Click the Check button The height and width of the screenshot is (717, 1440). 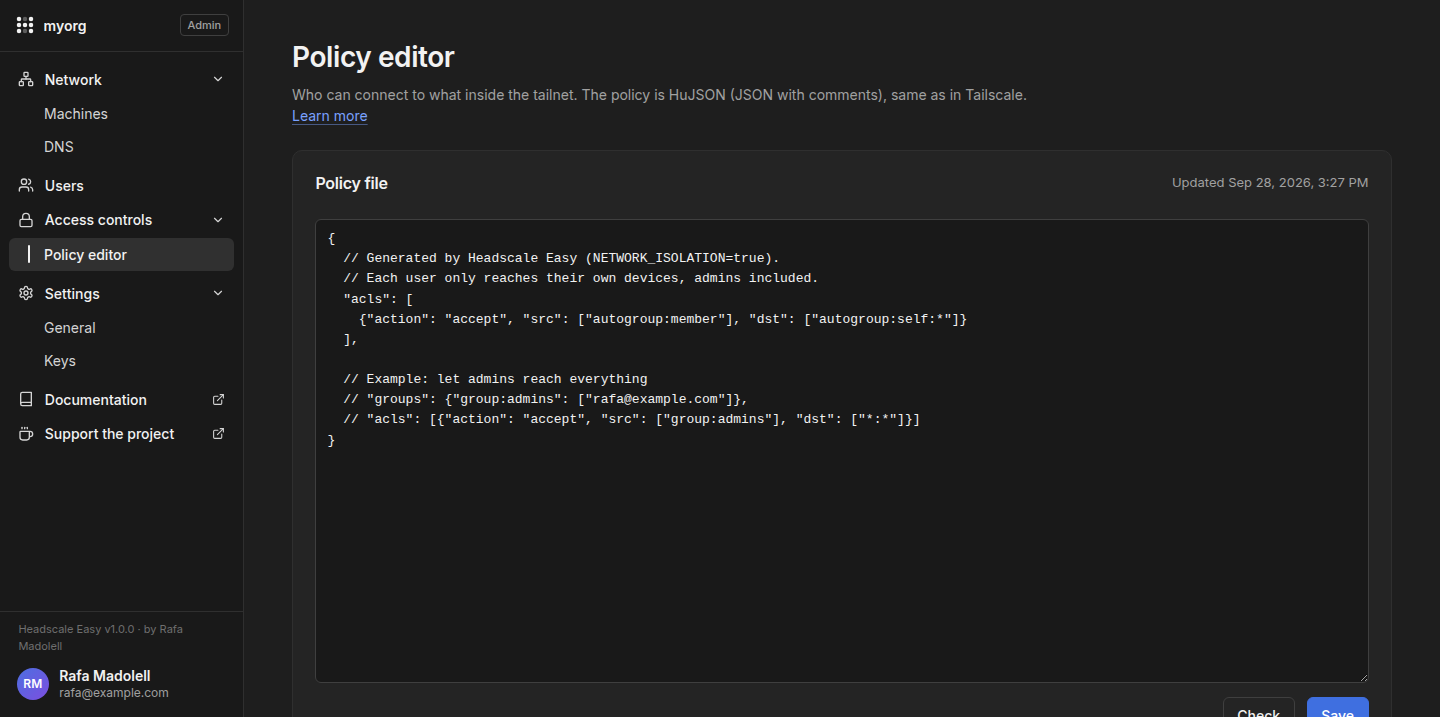[1259, 707]
